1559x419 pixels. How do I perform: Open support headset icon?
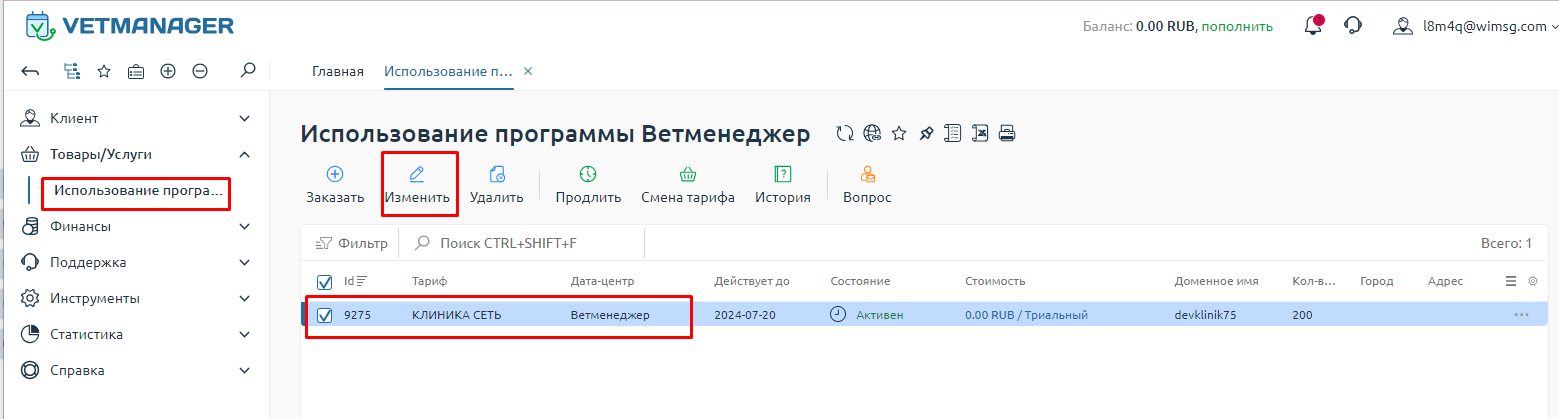(1353, 26)
